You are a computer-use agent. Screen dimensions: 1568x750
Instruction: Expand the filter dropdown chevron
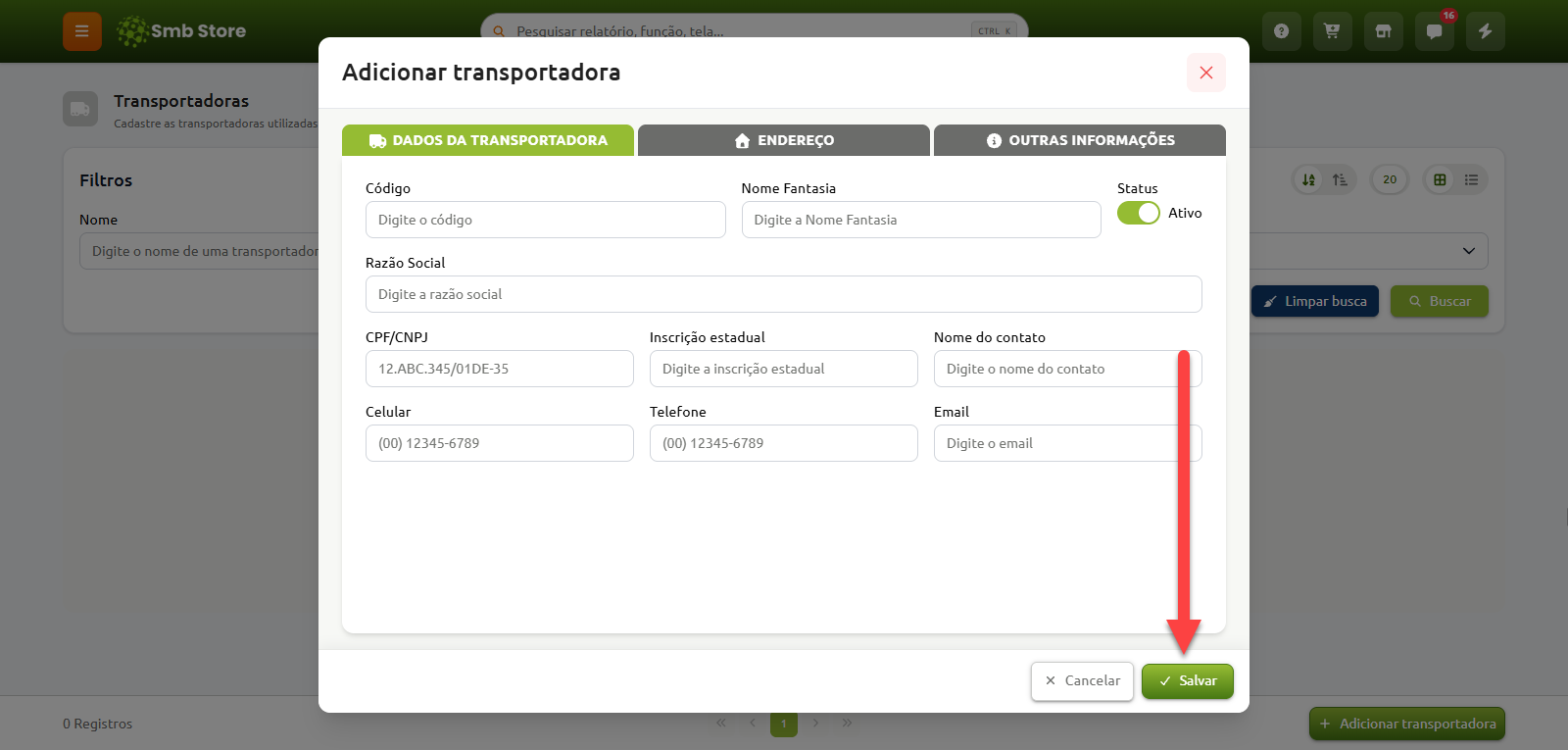[x=1469, y=251]
